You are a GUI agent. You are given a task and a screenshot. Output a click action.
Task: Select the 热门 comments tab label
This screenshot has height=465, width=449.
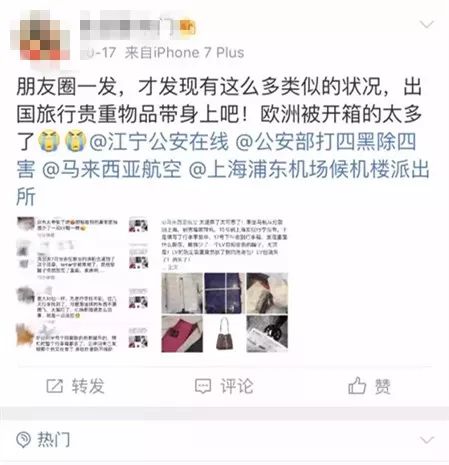[x=53, y=439]
